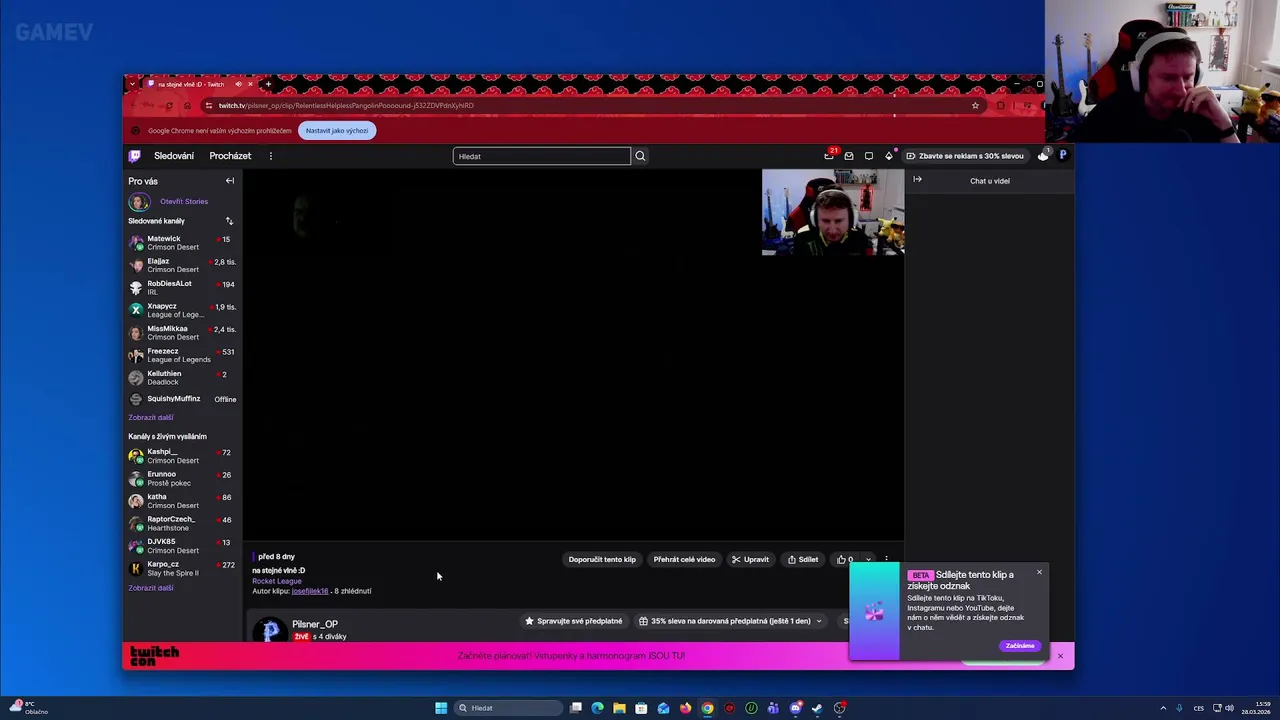
Task: Collapse the chat panel arrow
Action: pyautogui.click(x=918, y=180)
